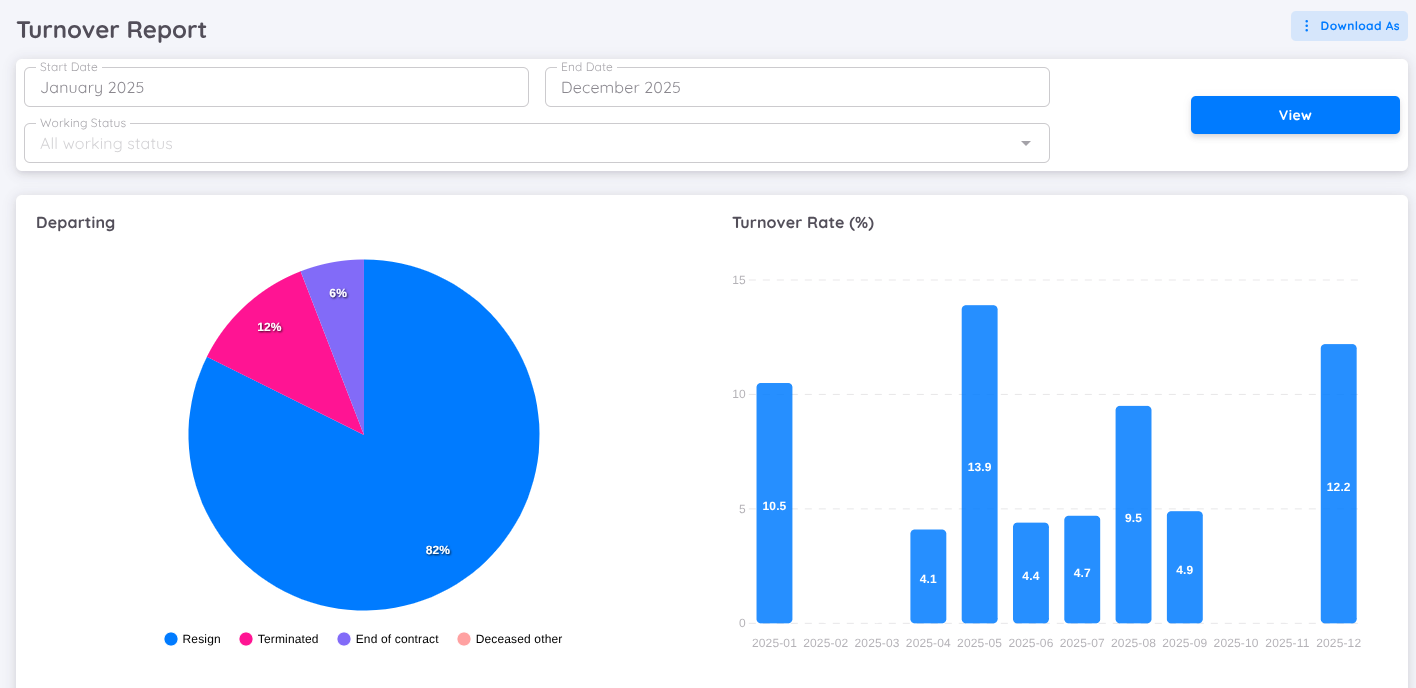This screenshot has height=688, width=1416.
Task: Click the View button
Action: 1294,115
